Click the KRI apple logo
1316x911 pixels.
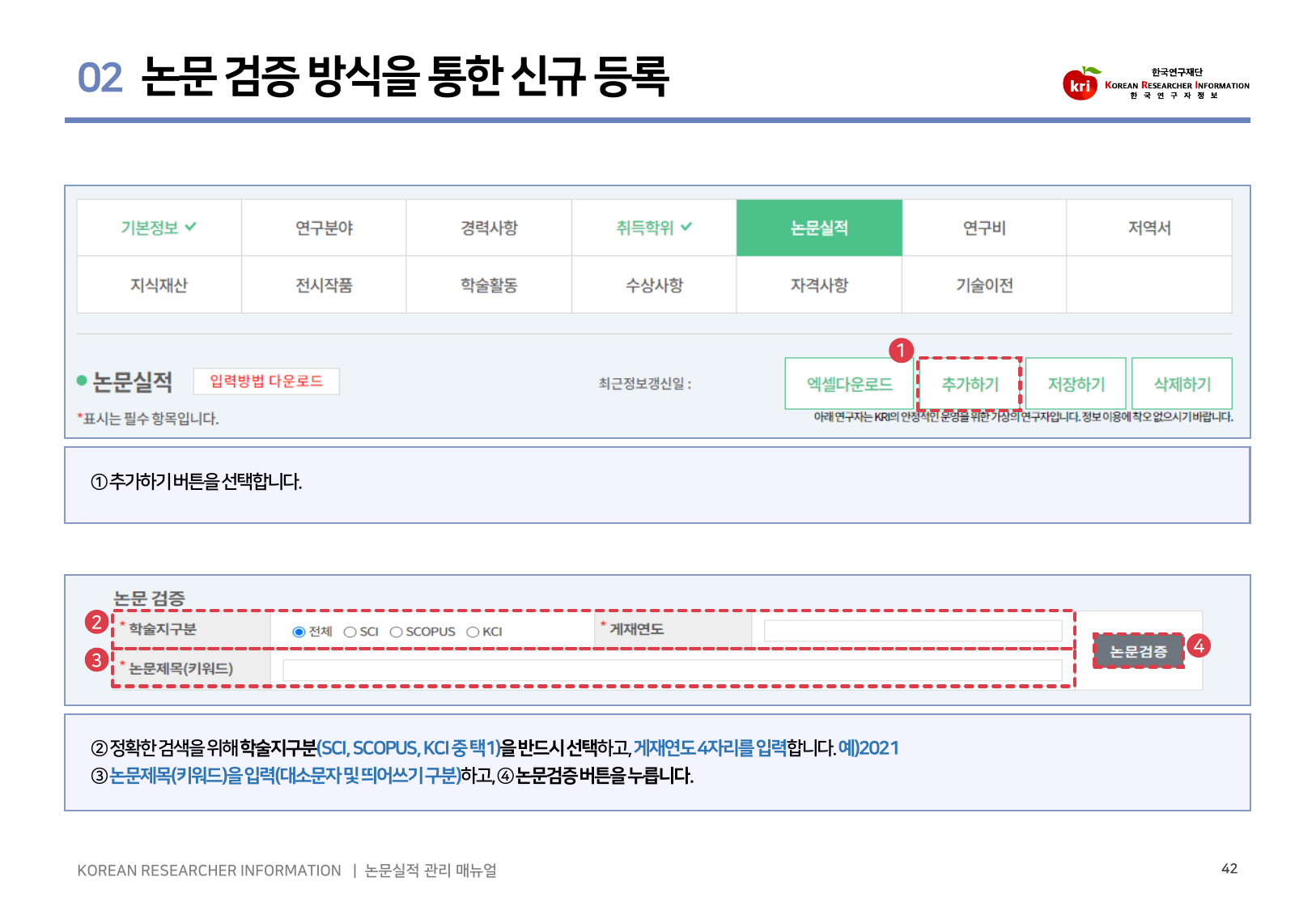pyautogui.click(x=1080, y=83)
